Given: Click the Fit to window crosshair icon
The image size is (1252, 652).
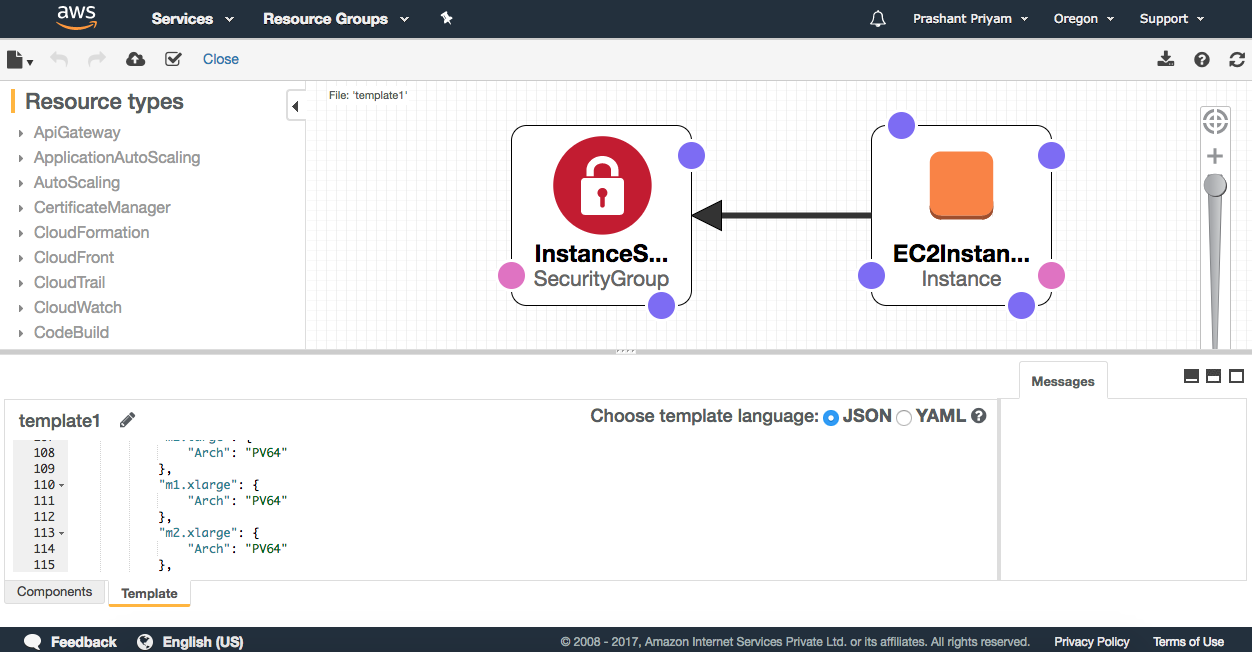Looking at the screenshot, I should 1215,122.
